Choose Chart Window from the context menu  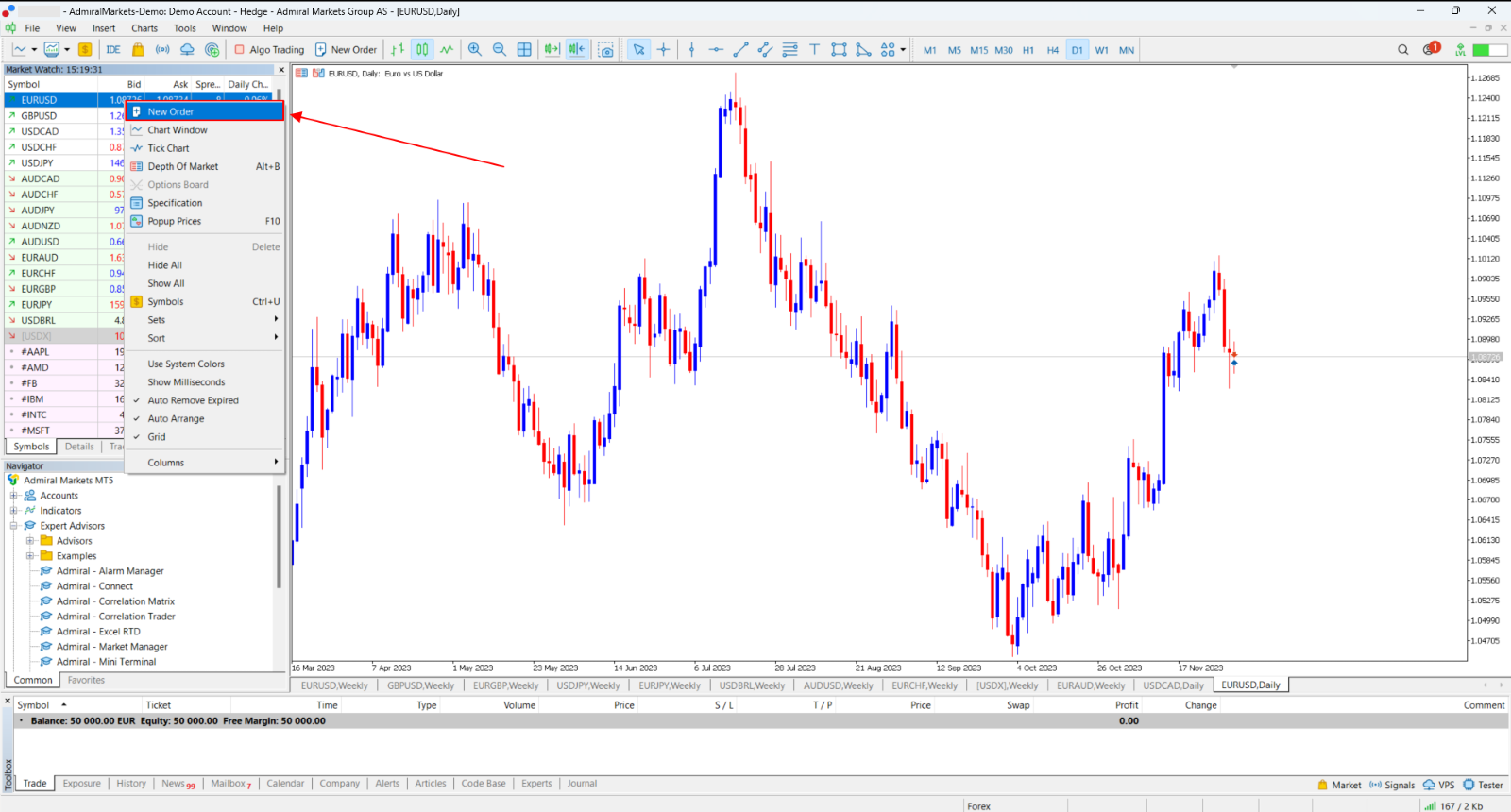pos(205,130)
